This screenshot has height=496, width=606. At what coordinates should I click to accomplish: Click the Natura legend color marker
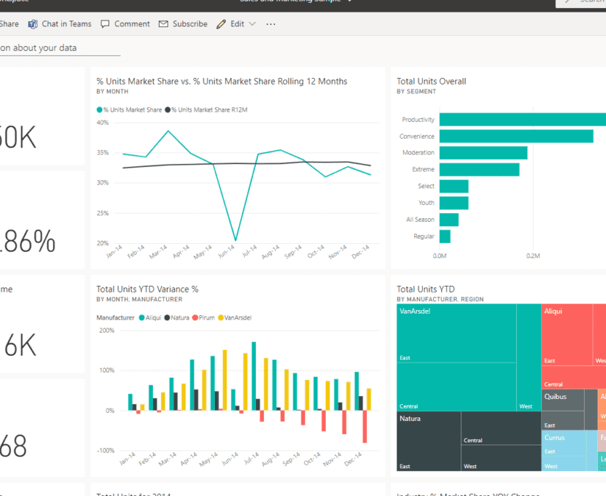point(167,318)
